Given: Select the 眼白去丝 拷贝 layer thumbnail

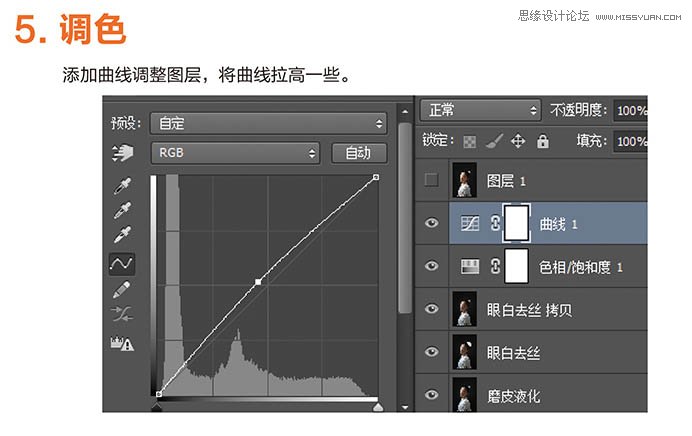Looking at the screenshot, I should coord(465,309).
